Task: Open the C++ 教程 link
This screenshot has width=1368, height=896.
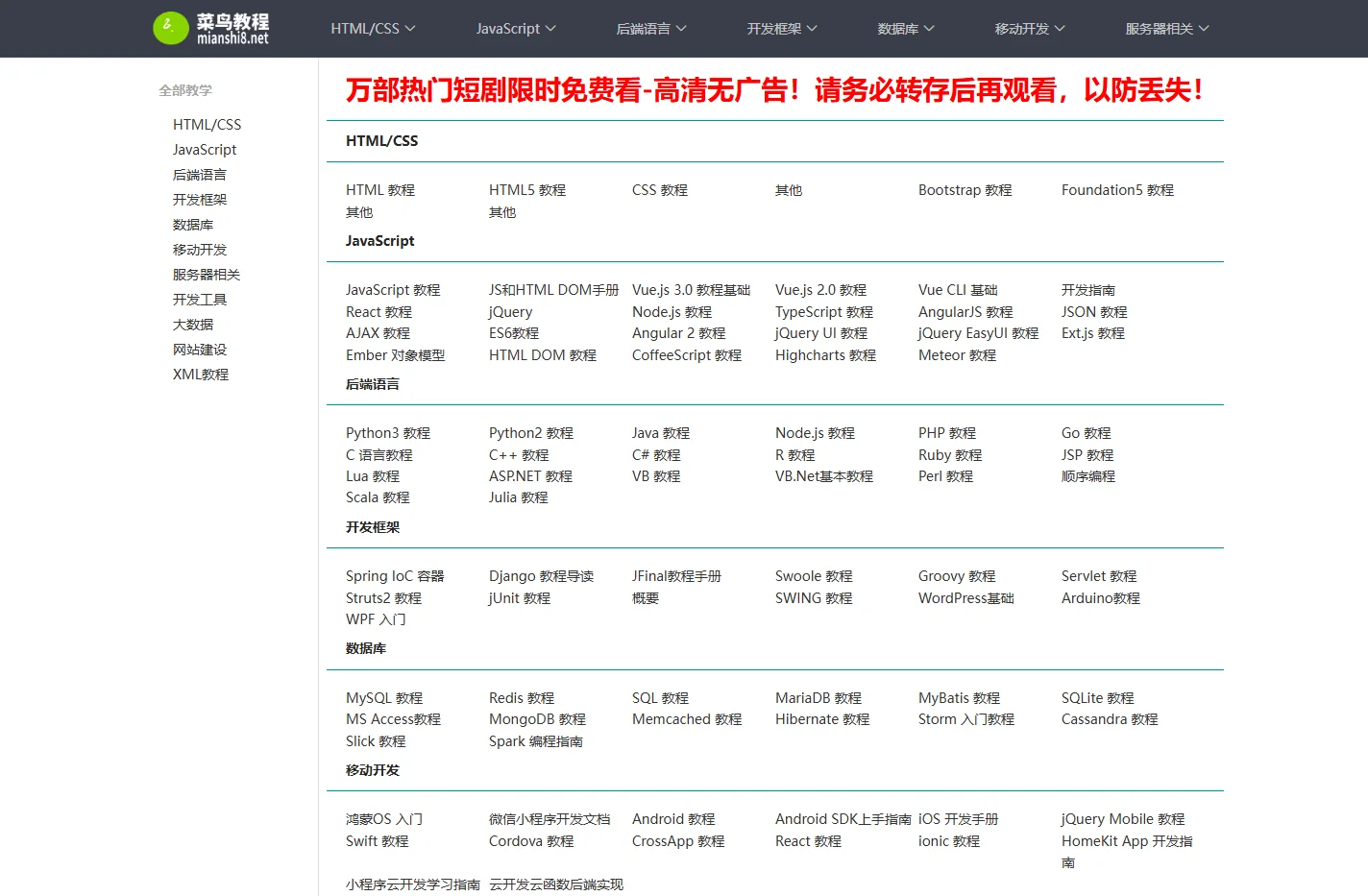Action: [519, 455]
